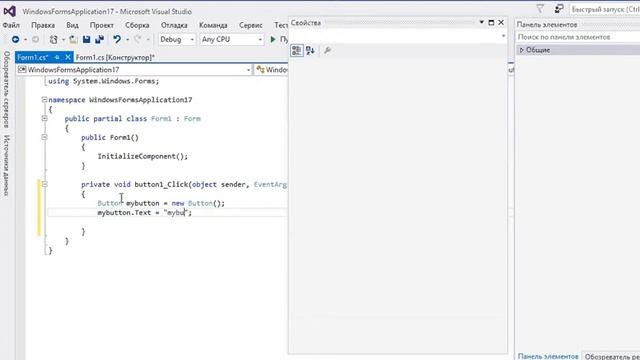
Task: Open the Правка menu
Action: (43, 25)
